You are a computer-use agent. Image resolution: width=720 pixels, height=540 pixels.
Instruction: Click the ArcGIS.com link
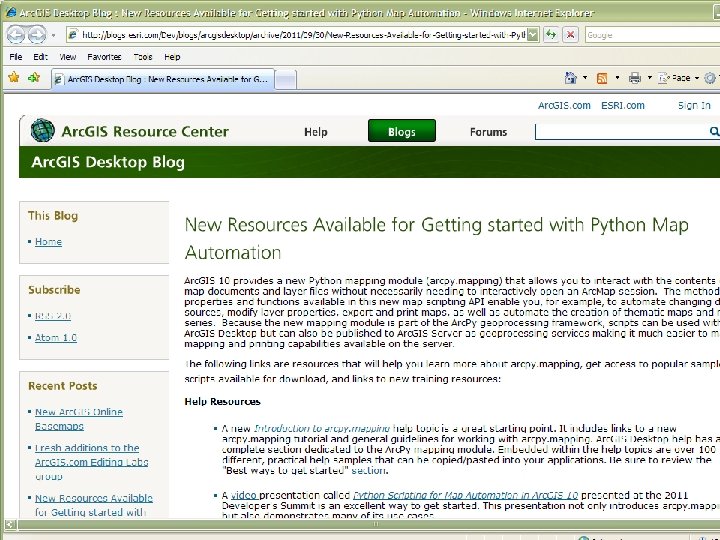pyautogui.click(x=564, y=106)
